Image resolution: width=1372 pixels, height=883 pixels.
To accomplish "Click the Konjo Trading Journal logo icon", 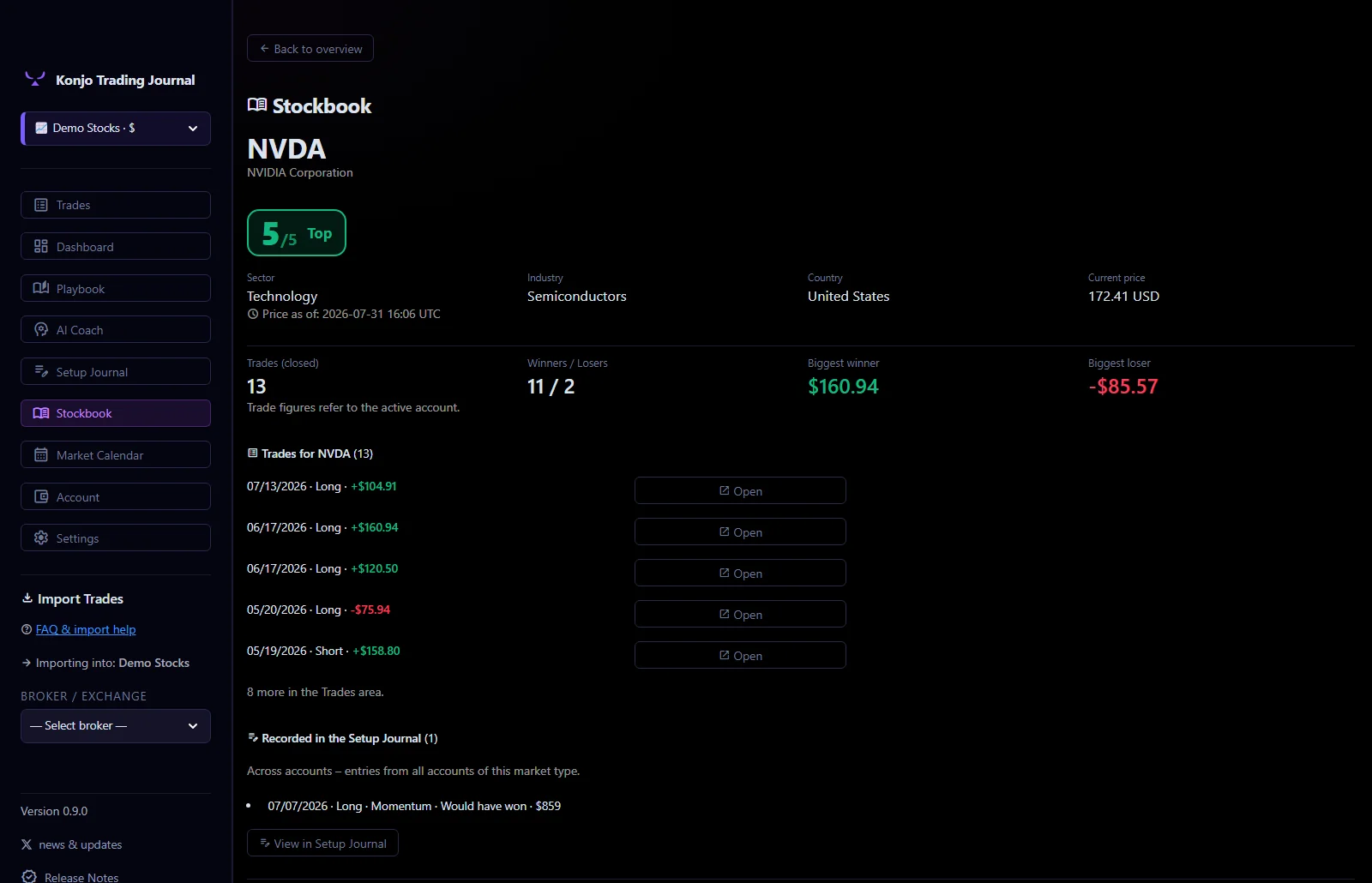I will [35, 79].
